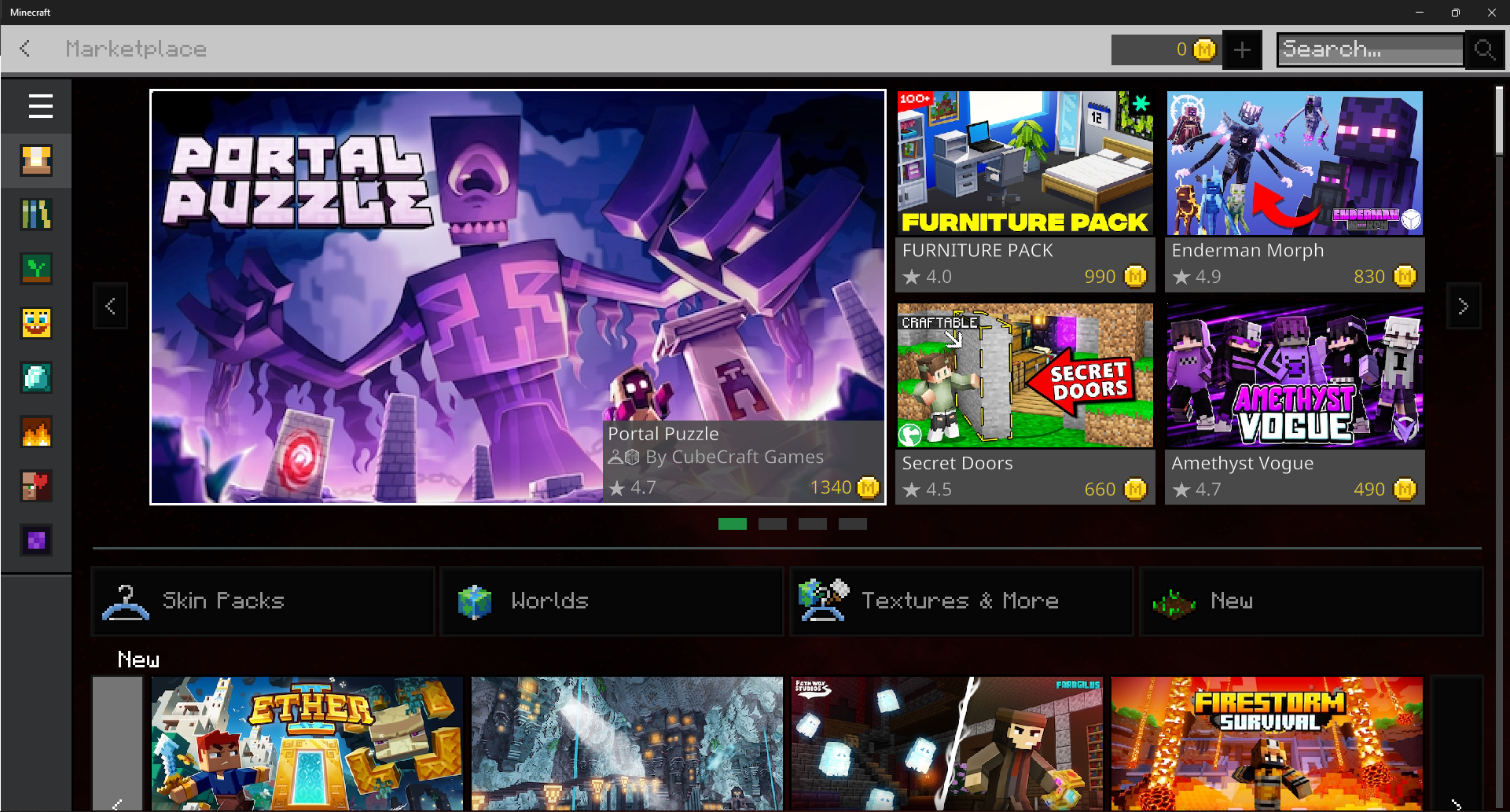Image resolution: width=1510 pixels, height=812 pixels.
Task: Click the 'New' section heading
Action: (138, 660)
